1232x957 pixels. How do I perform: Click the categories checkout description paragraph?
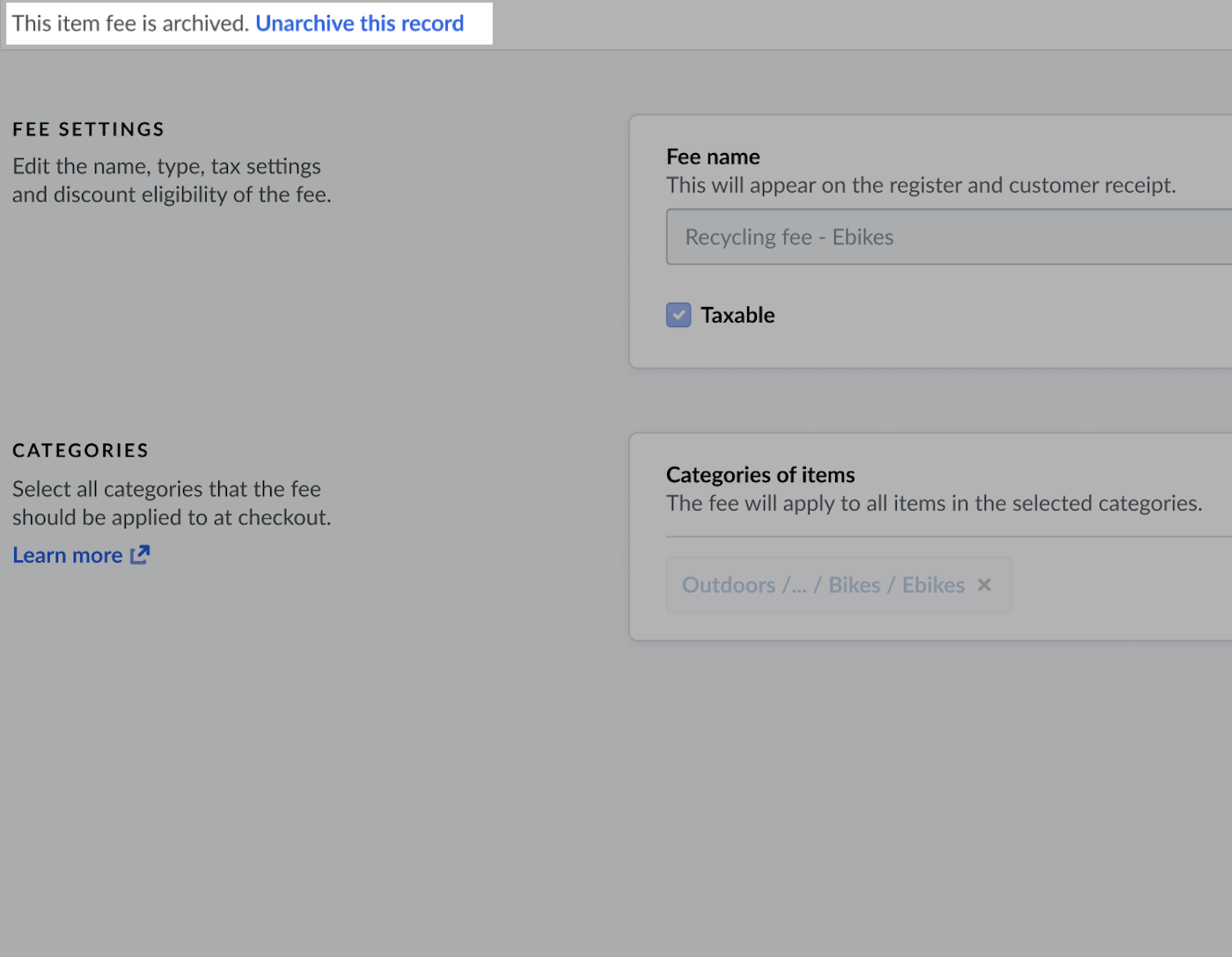[x=172, y=503]
